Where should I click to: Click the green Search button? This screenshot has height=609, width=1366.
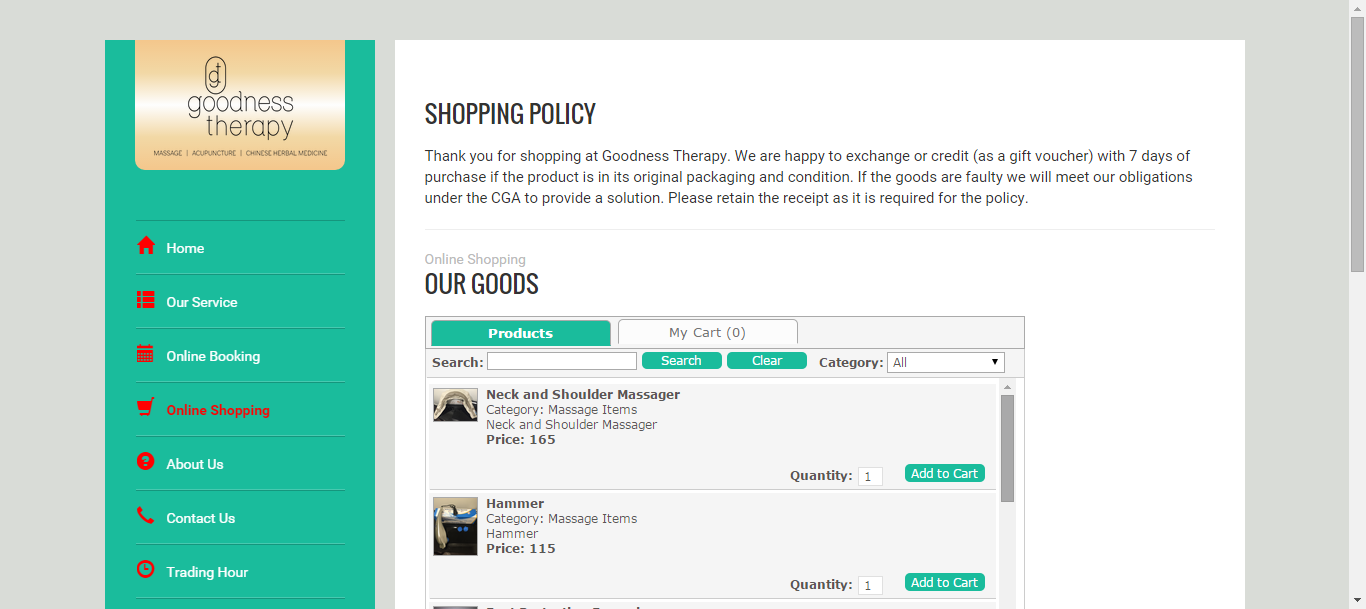click(x=682, y=361)
